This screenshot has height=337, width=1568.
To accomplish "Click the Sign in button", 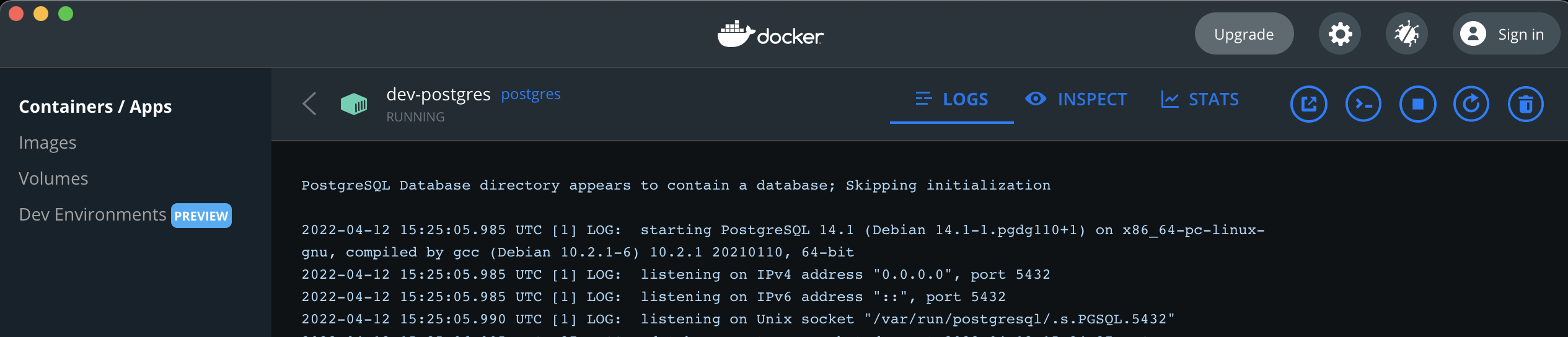I will click(x=1505, y=34).
